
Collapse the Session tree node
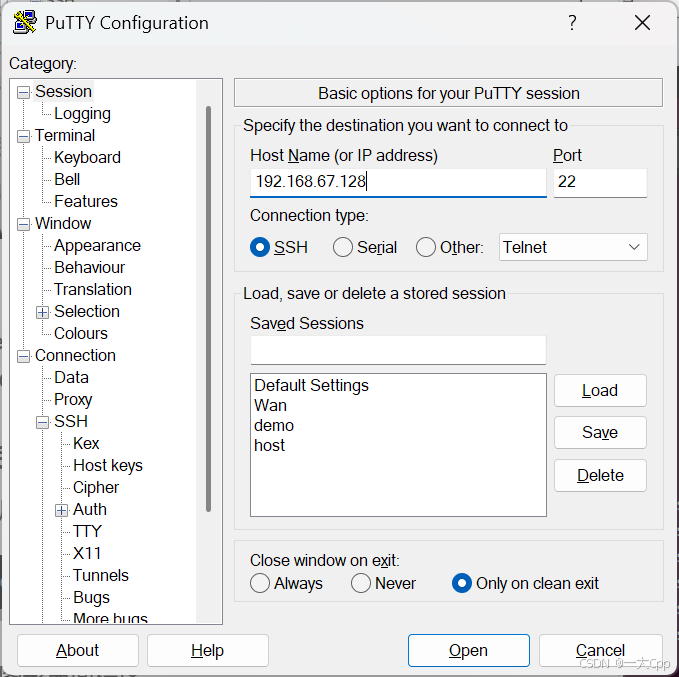pos(23,92)
